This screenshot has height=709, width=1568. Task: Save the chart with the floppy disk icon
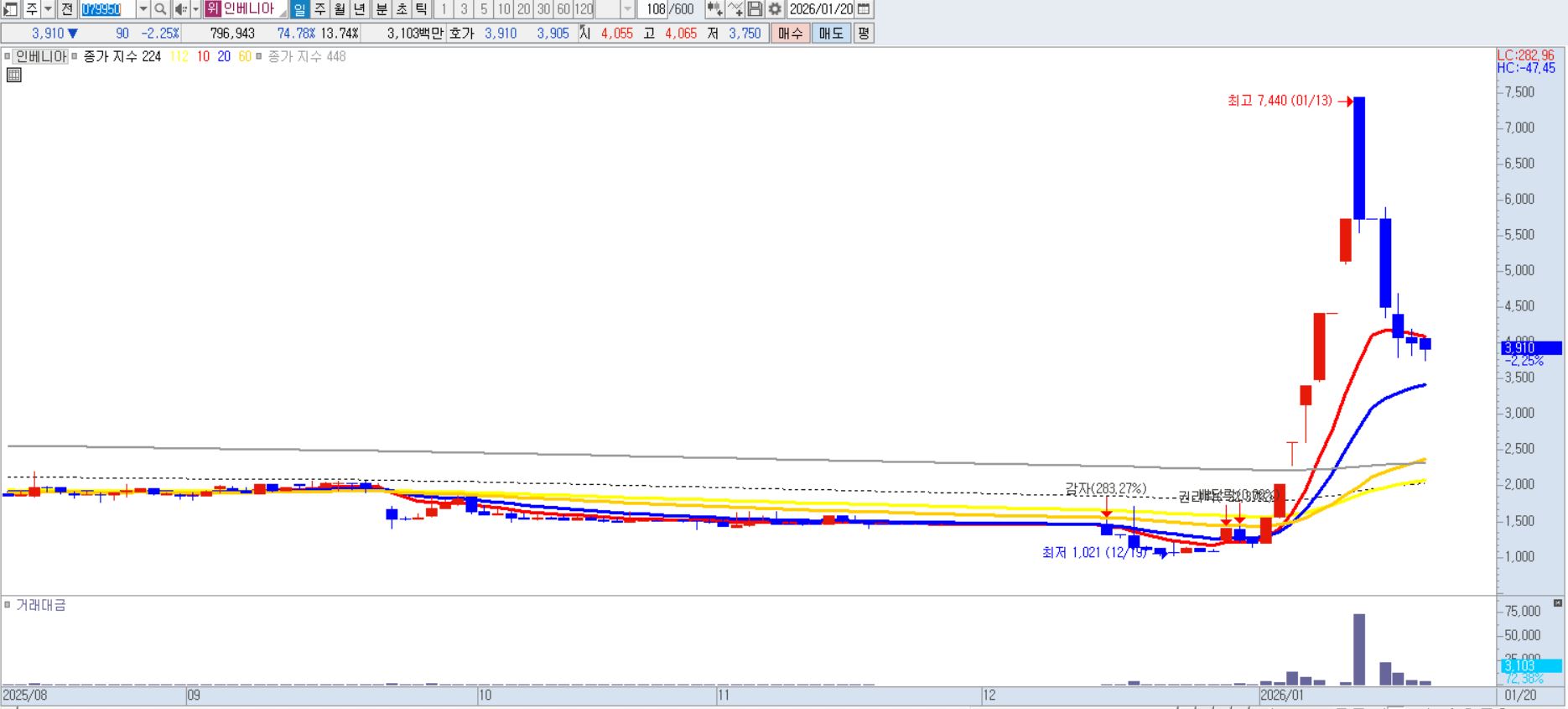click(755, 9)
